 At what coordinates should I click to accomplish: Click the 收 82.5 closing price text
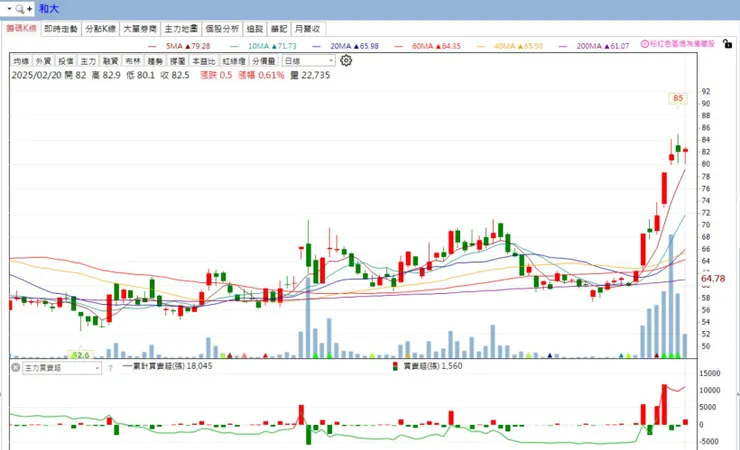click(175, 75)
